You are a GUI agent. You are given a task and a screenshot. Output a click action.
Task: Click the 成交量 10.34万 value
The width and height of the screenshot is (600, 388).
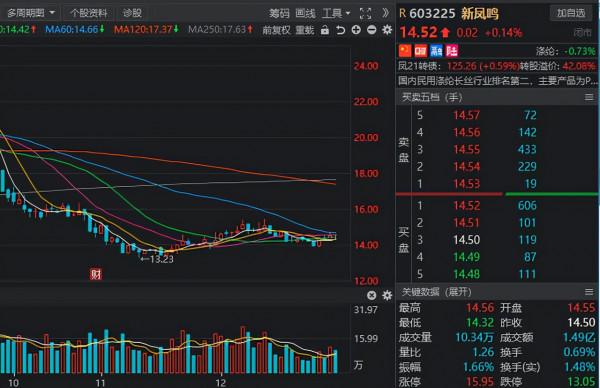coord(474,337)
